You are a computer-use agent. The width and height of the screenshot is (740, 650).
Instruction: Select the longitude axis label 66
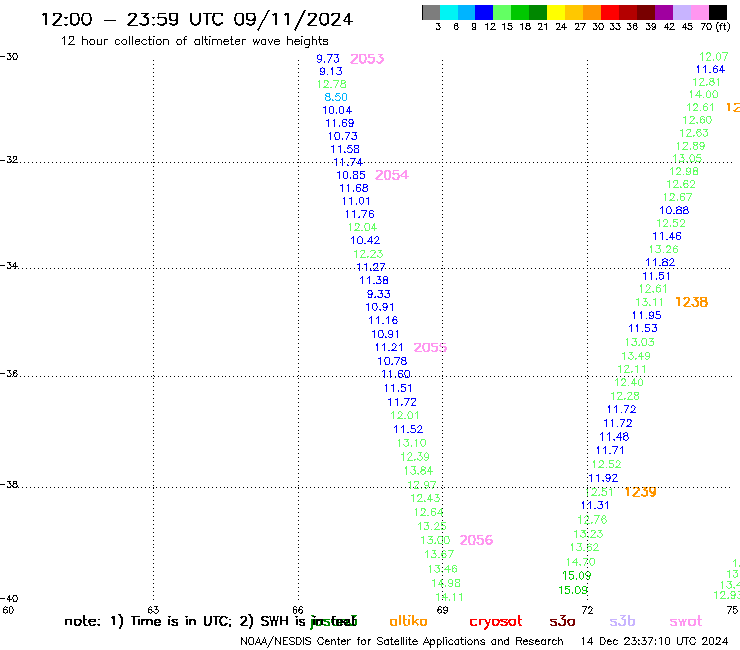[298, 610]
